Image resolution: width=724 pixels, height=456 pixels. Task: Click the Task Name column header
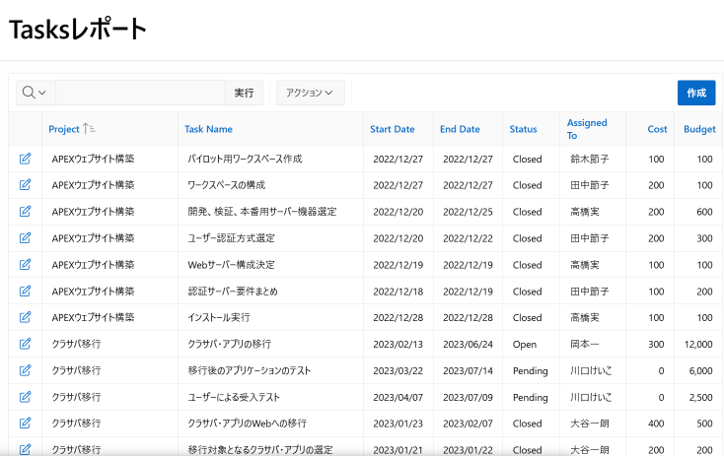click(208, 129)
